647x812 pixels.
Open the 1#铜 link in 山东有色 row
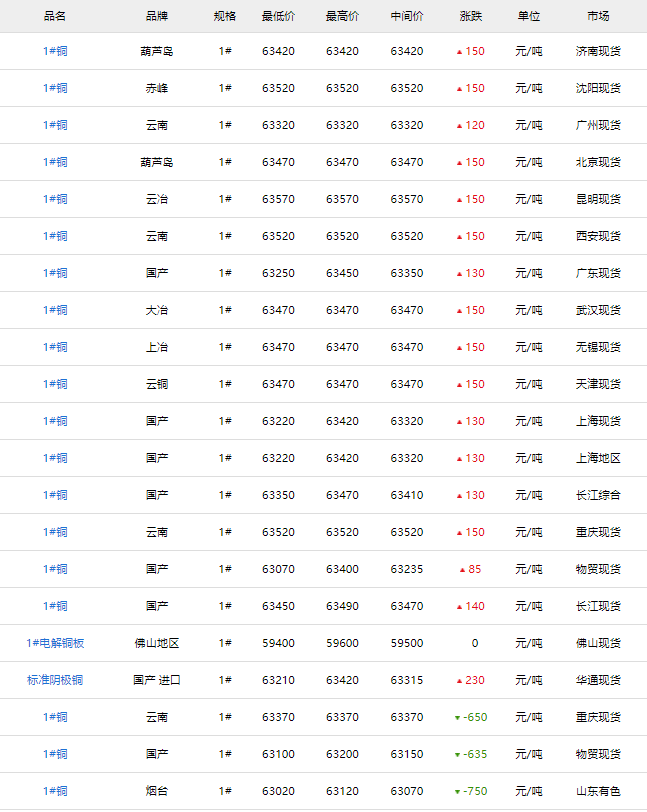[x=55, y=791]
